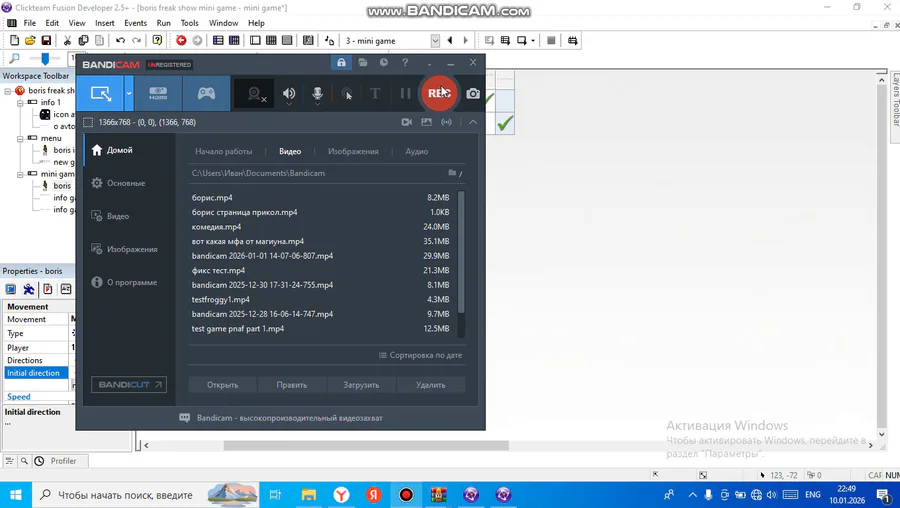Click image icon in Bandicam status row
The image size is (900, 508).
[426, 122]
